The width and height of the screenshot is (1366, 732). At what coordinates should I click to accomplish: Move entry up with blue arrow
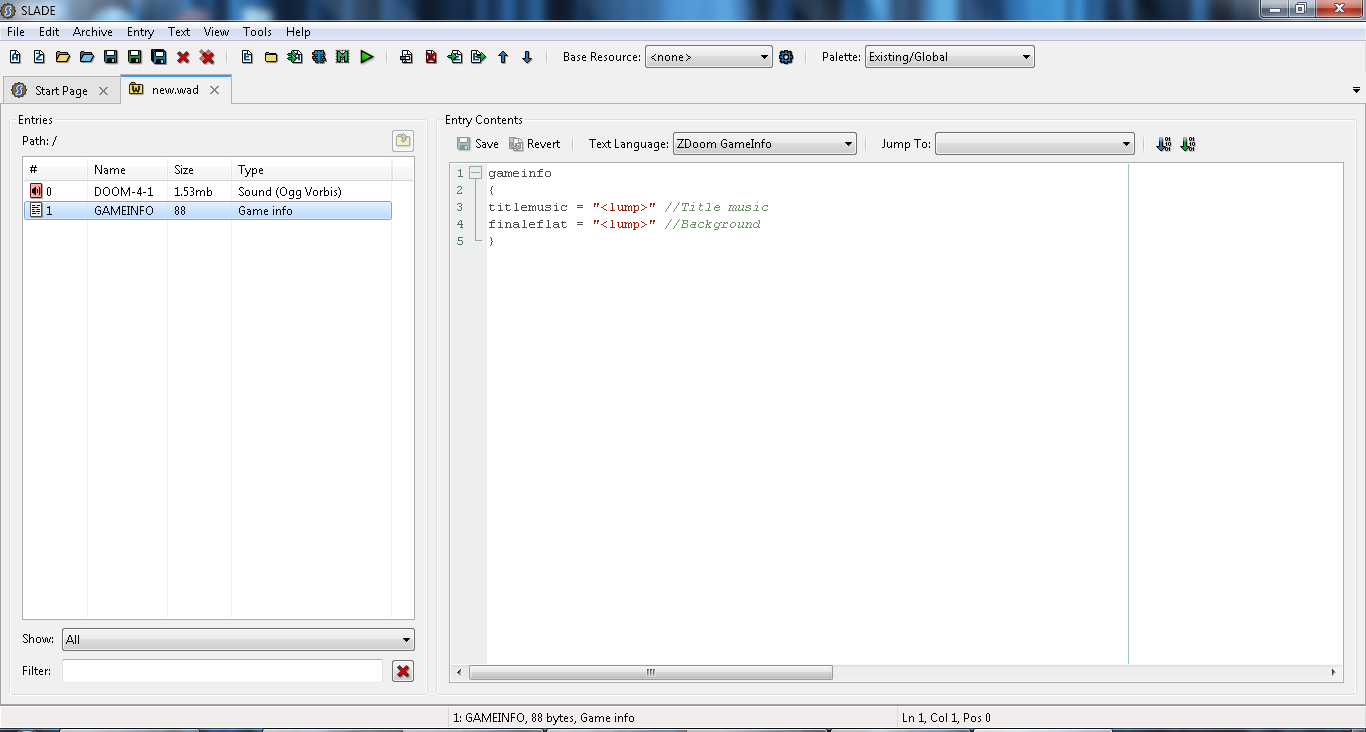tap(503, 57)
